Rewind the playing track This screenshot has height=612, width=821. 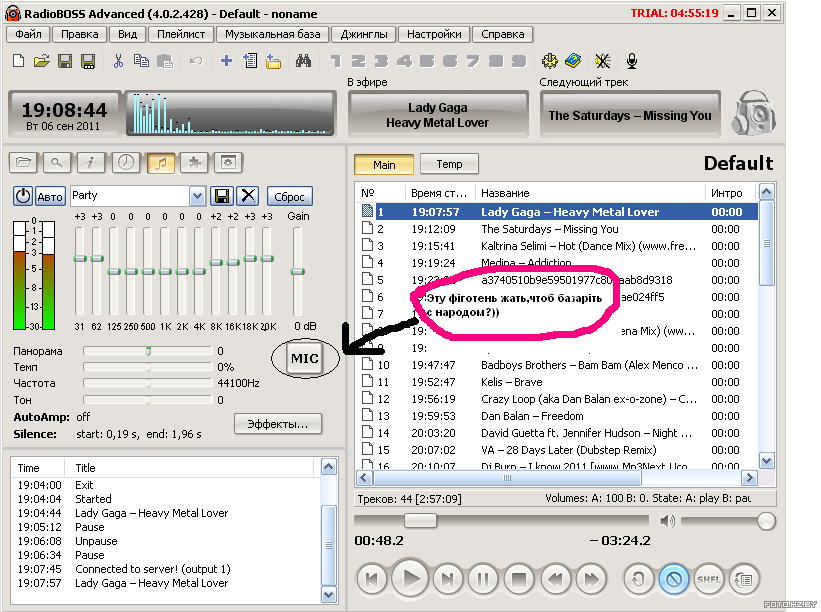[555, 579]
